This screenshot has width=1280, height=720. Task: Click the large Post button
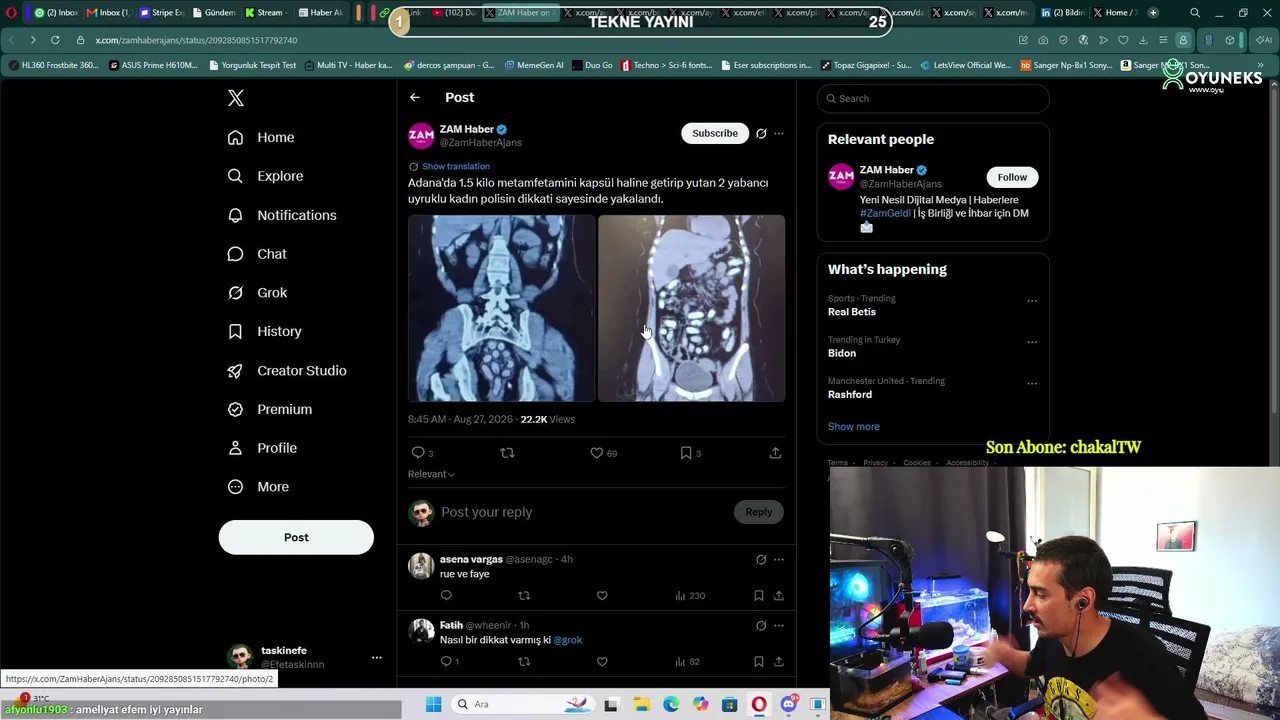(x=296, y=537)
